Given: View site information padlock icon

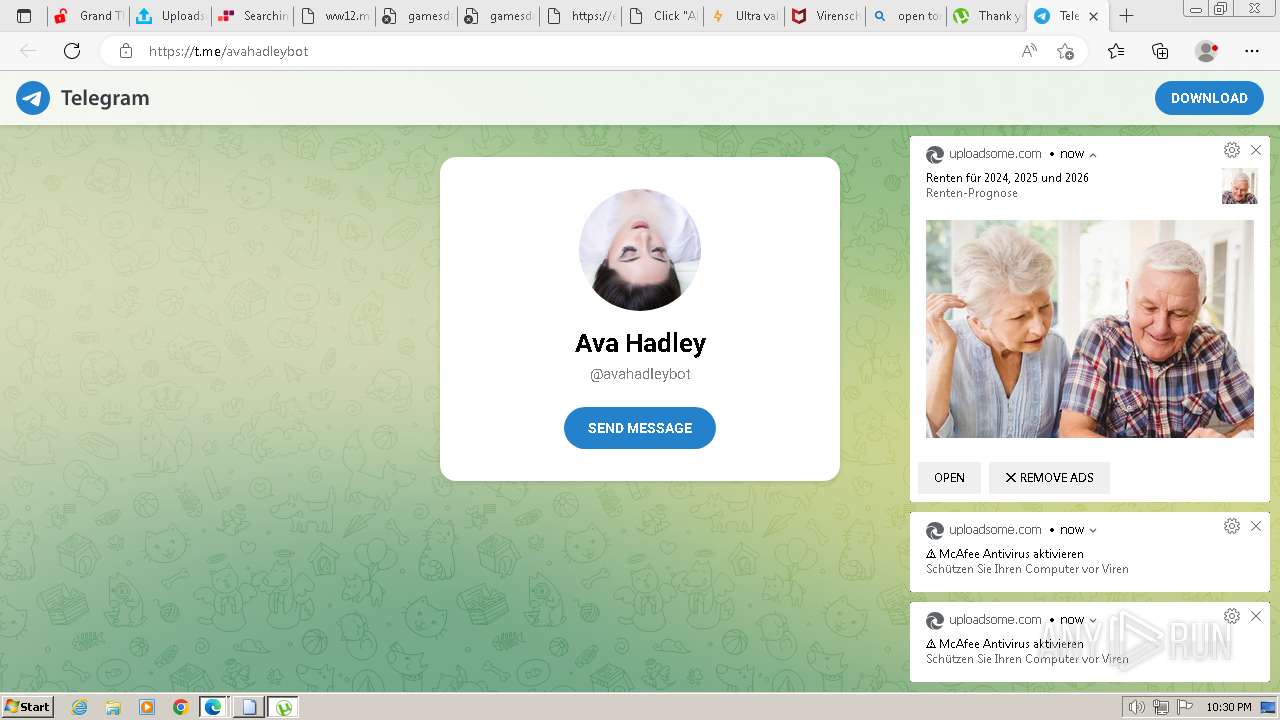Looking at the screenshot, I should (126, 51).
